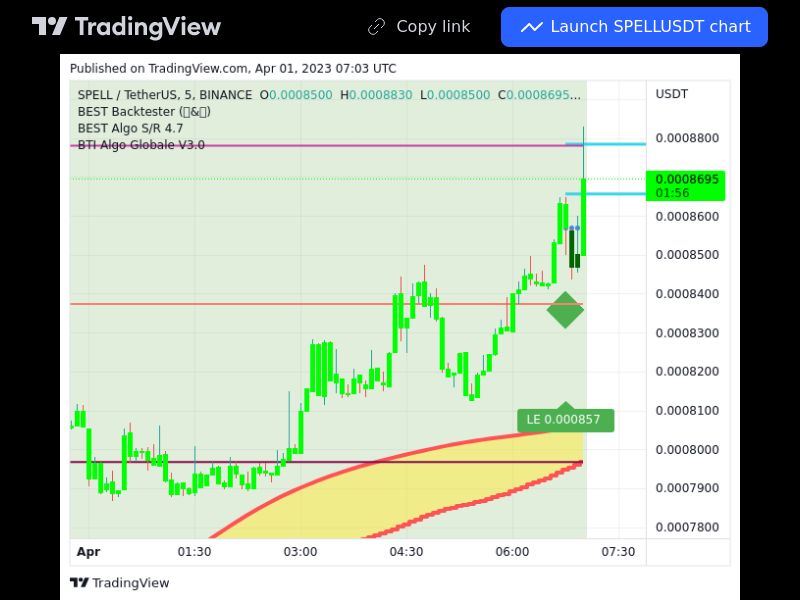Viewport: 800px width, 600px height.
Task: Click the 0.0007900 price axis value
Action: (x=687, y=488)
